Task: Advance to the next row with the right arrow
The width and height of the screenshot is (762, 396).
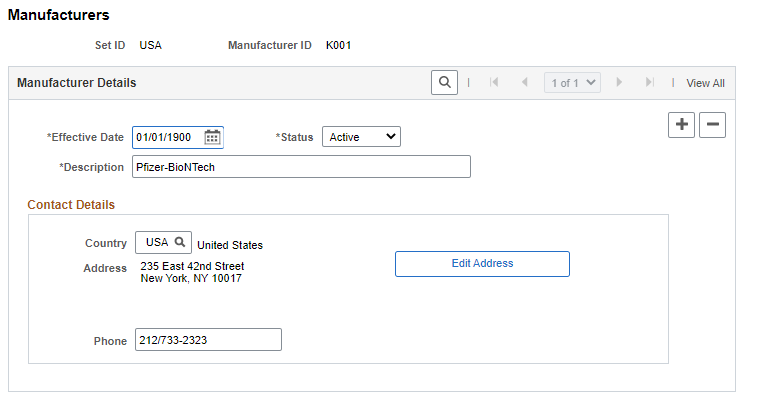Action: [619, 83]
